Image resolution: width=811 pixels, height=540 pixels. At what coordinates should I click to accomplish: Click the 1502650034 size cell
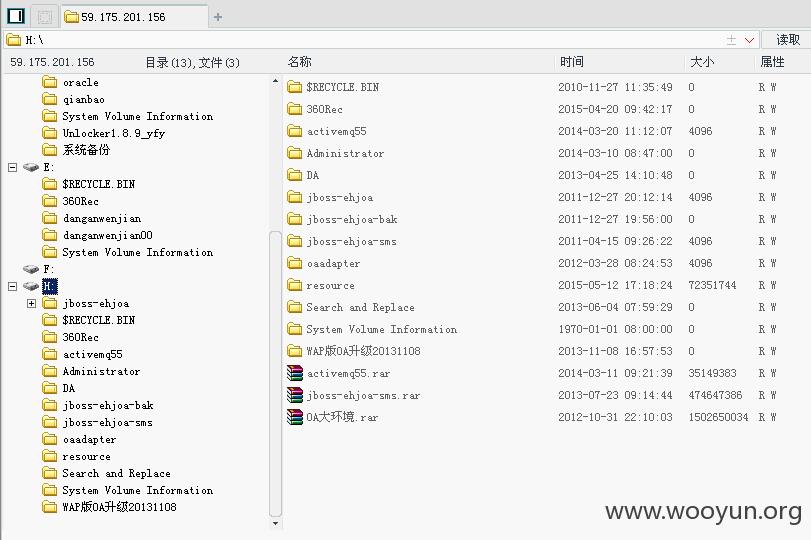coord(718,417)
